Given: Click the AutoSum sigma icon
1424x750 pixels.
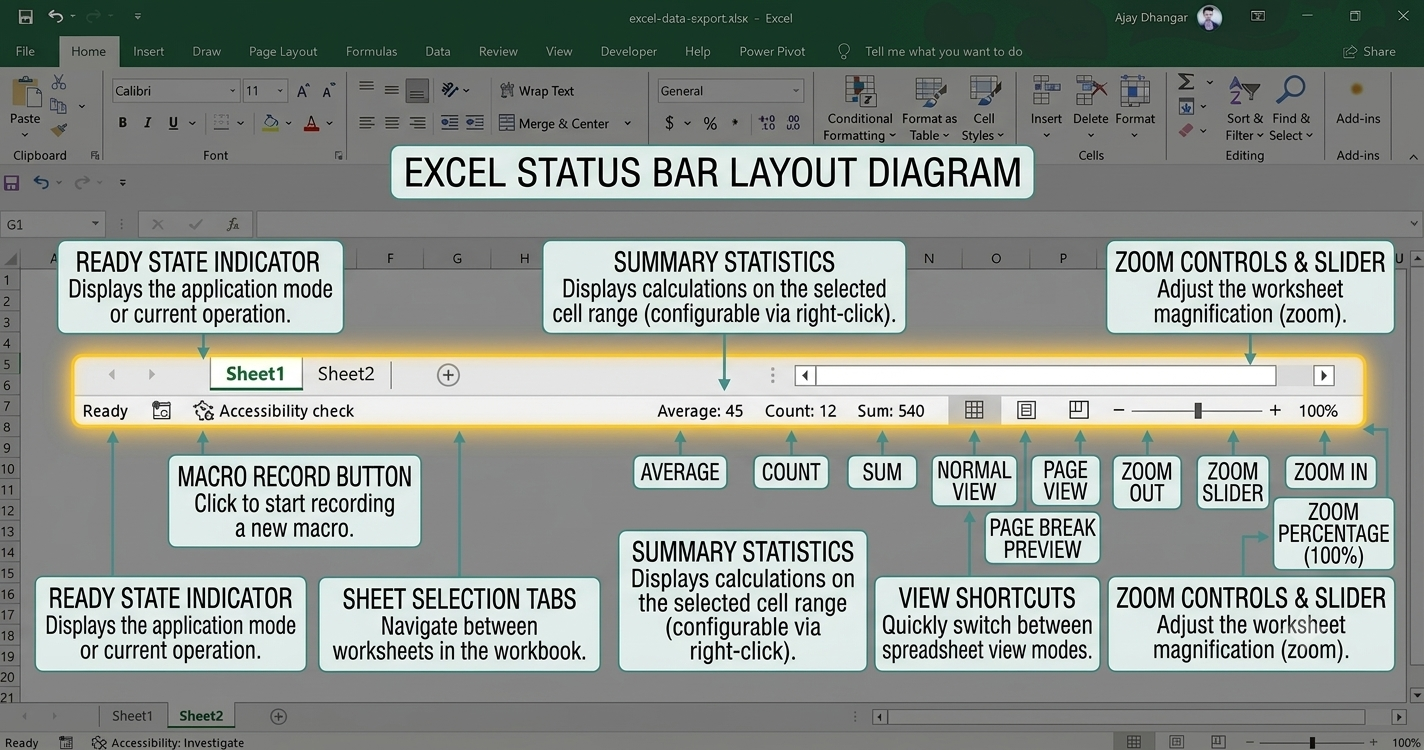Looking at the screenshot, I should pyautogui.click(x=1186, y=82).
